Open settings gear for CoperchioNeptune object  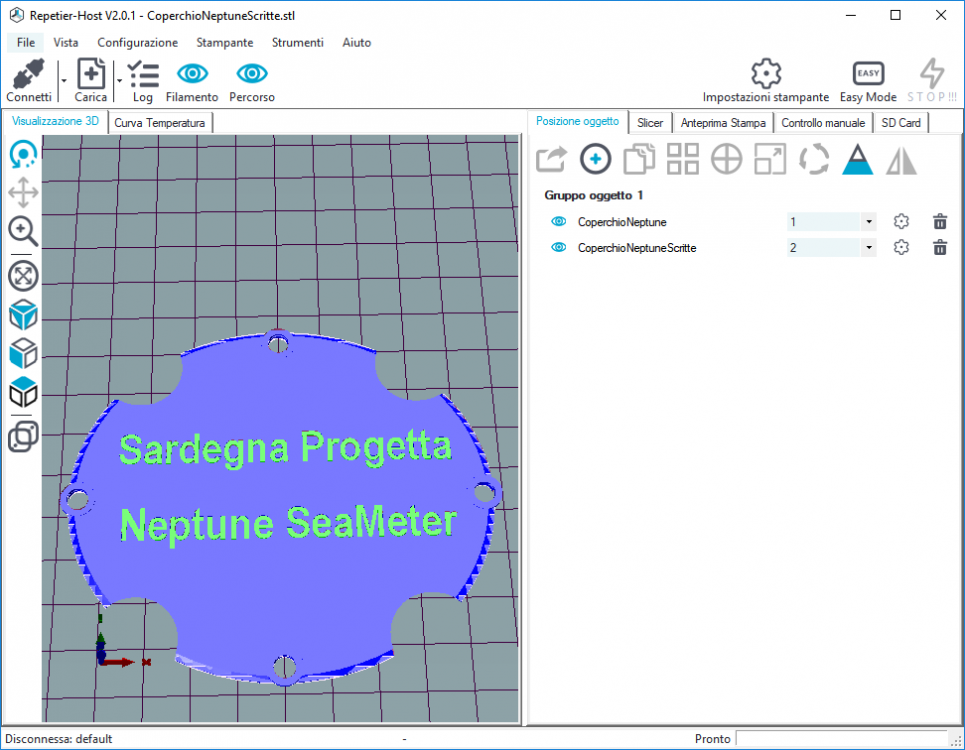pyautogui.click(x=901, y=221)
